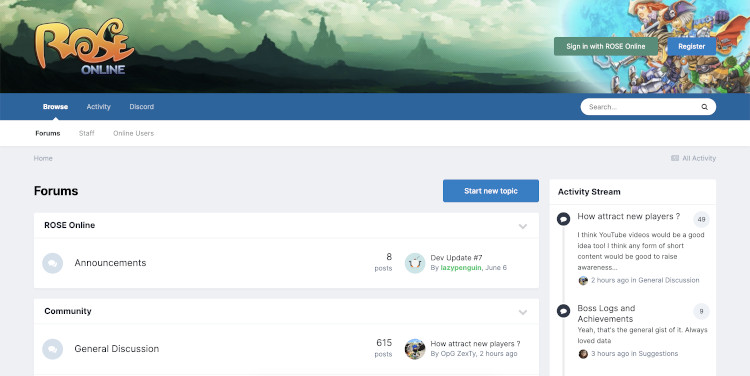Click comment icon beside How attract new players
This screenshot has width=750, height=376.
pyautogui.click(x=563, y=219)
